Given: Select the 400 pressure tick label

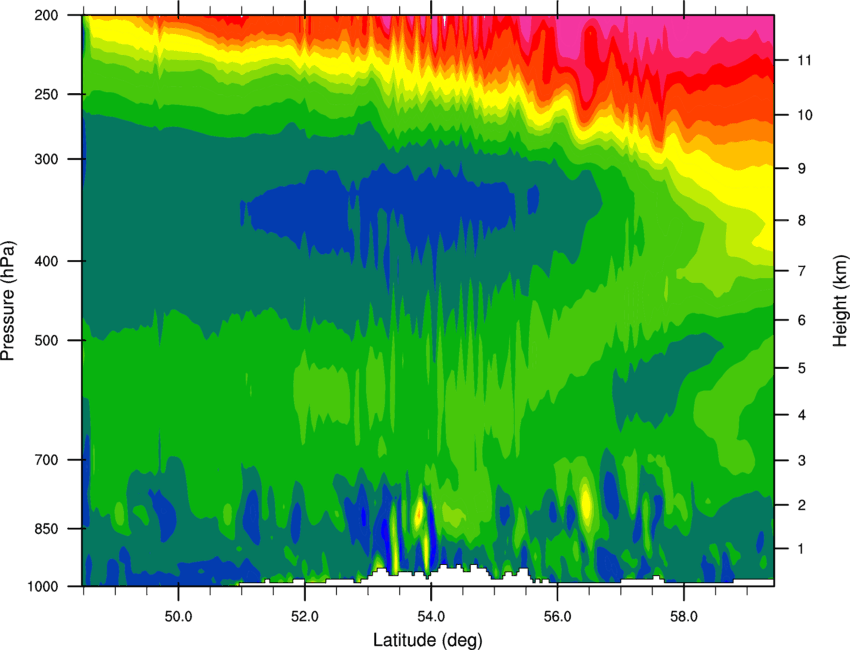Looking at the screenshot, I should [x=47, y=261].
